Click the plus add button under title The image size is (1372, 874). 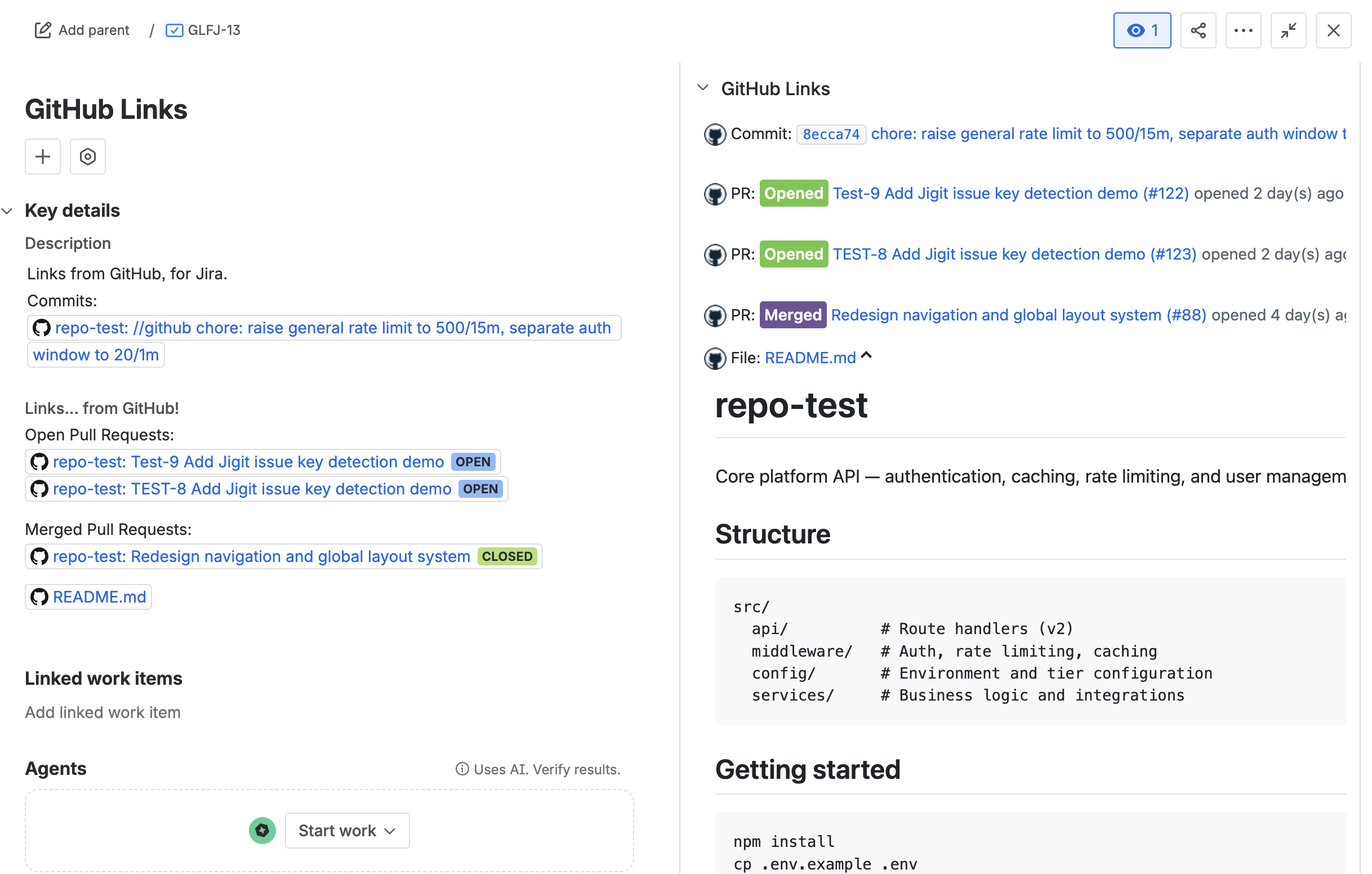(43, 157)
